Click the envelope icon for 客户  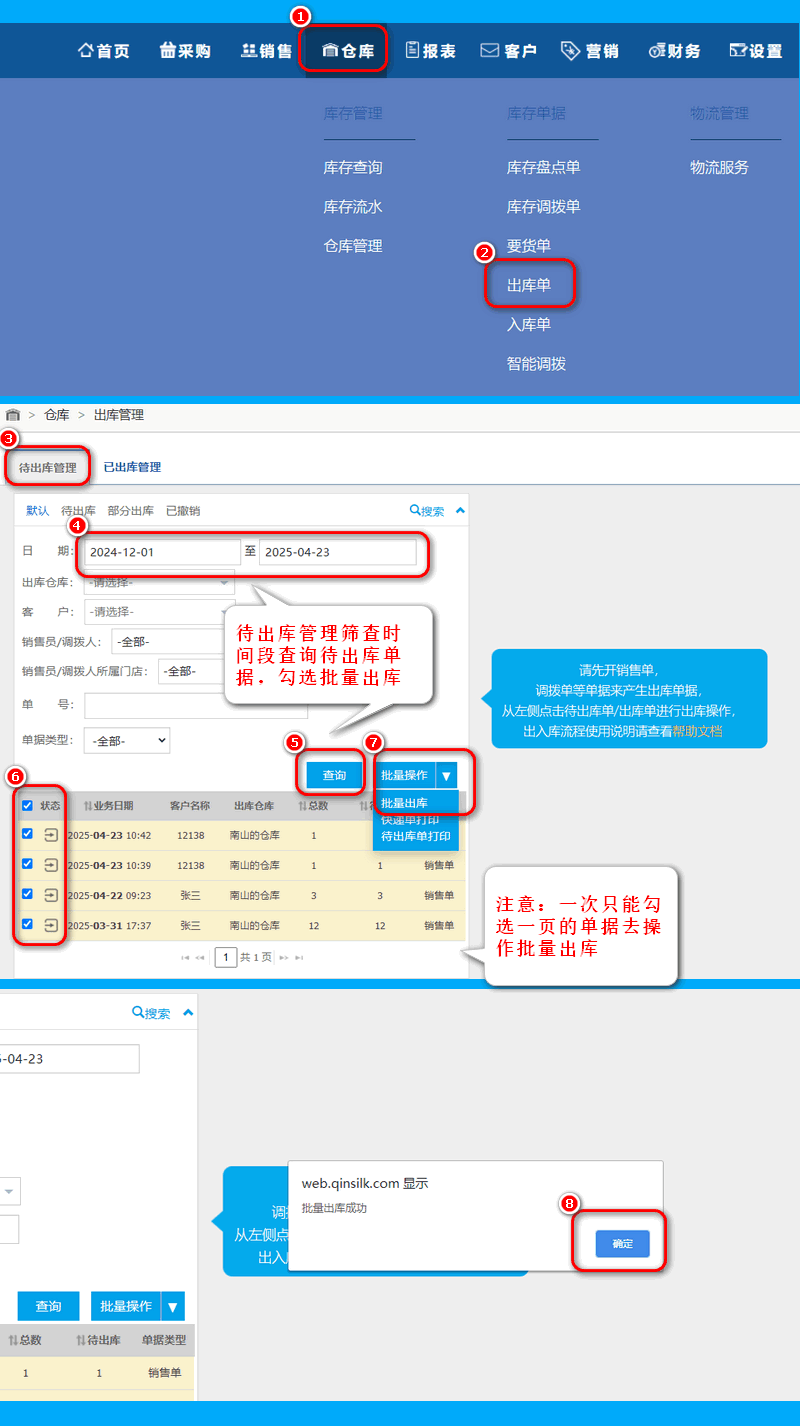(x=490, y=51)
